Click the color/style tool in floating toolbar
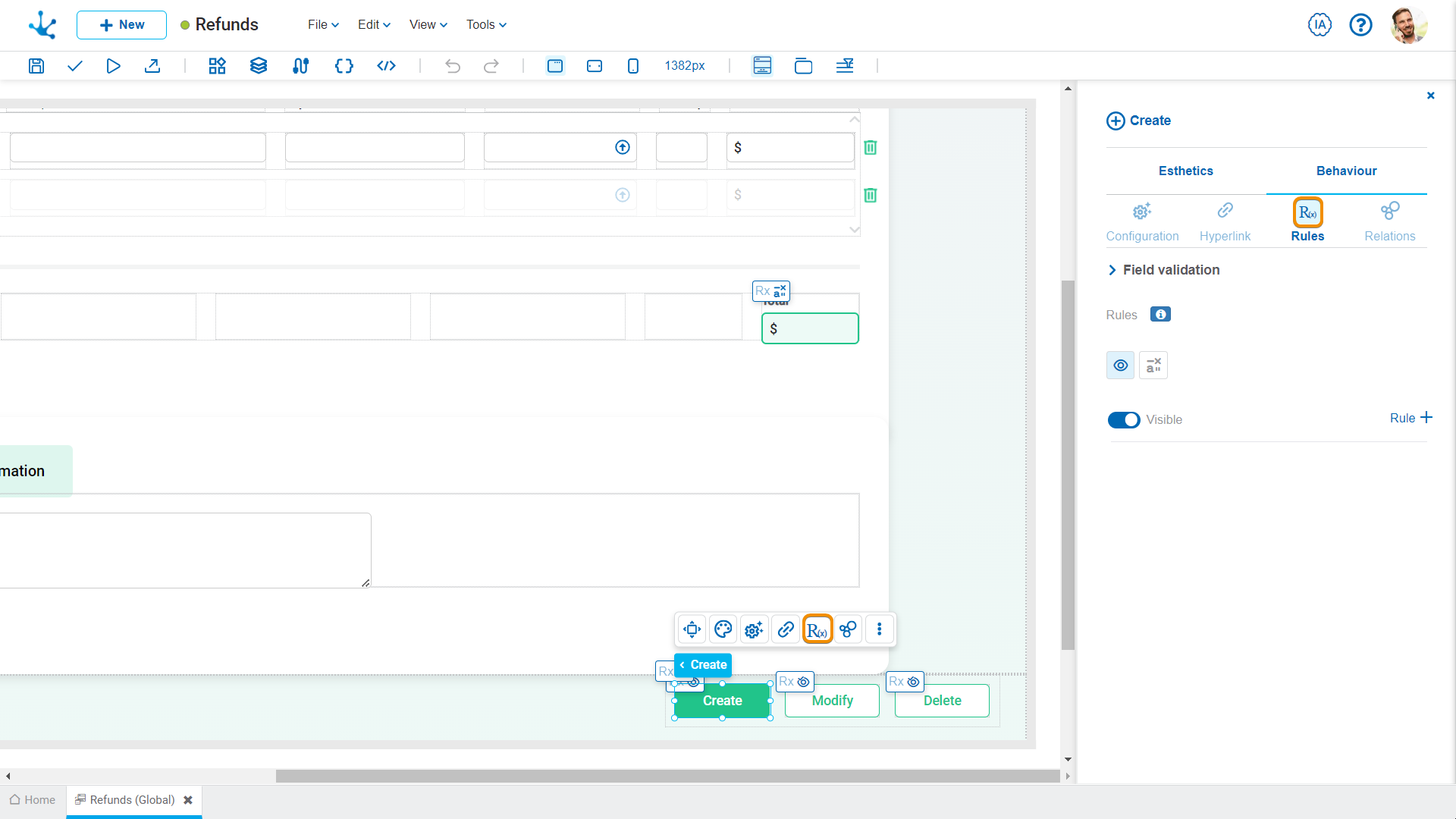This screenshot has width=1456, height=819. [x=723, y=629]
